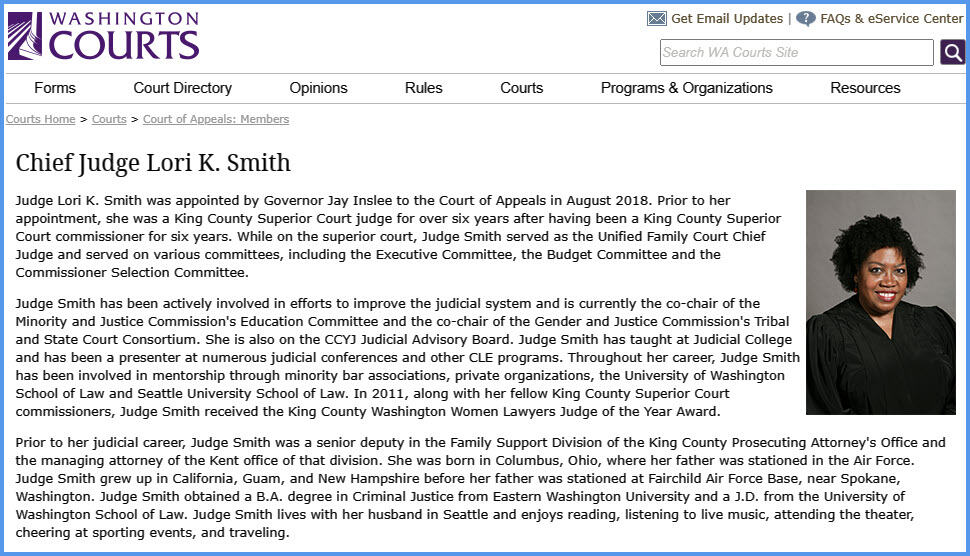Go to the Rules navigation item

point(423,88)
